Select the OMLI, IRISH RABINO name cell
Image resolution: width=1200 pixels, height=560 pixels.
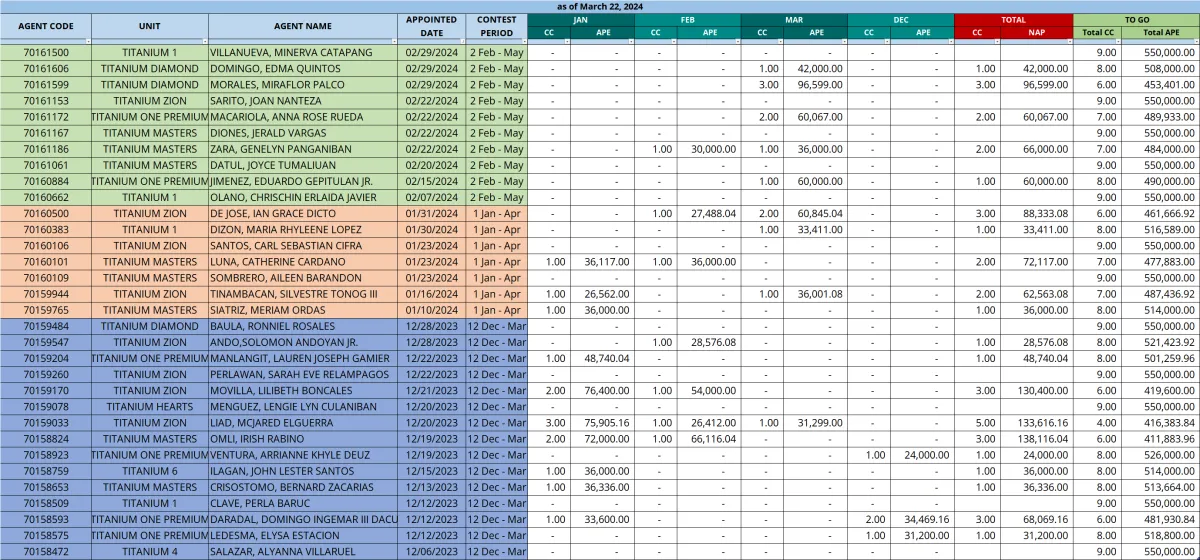pos(304,439)
